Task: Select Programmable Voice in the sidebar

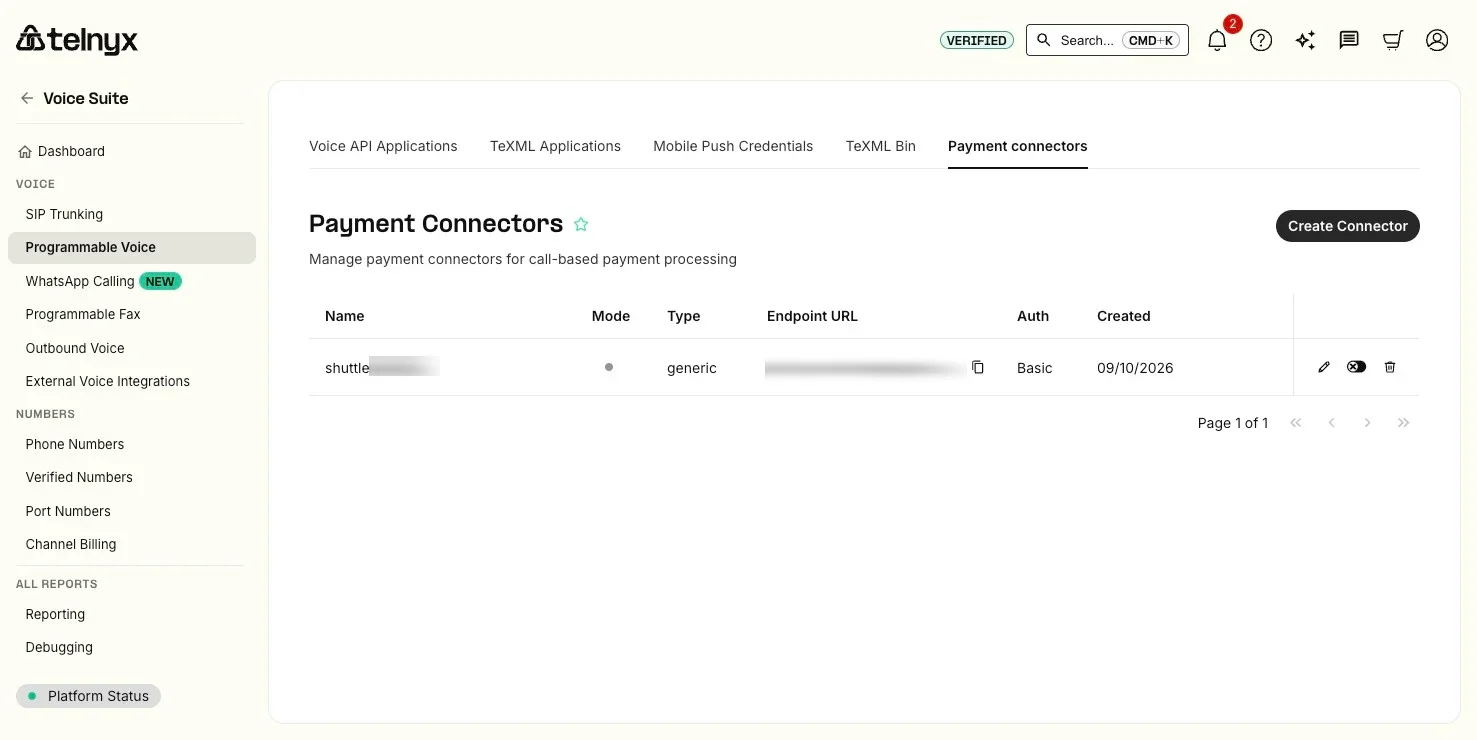Action: point(132,248)
